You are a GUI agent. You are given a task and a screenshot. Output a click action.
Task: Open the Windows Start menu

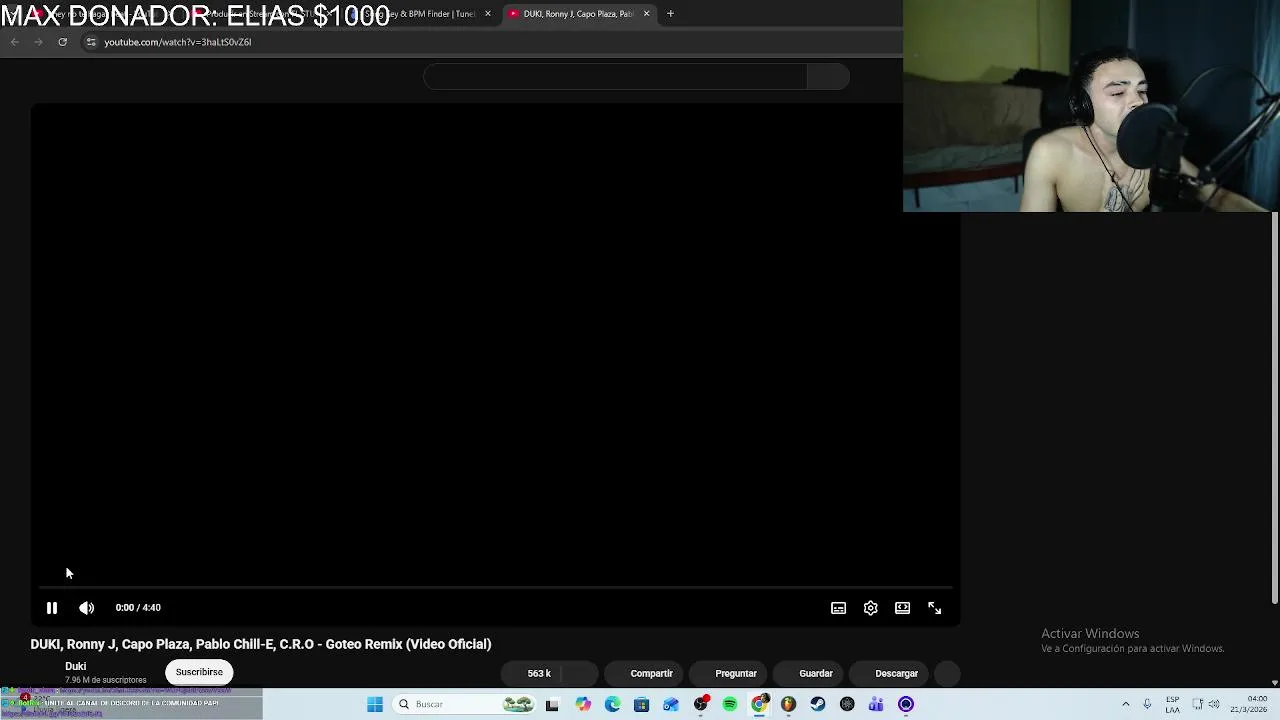[x=375, y=704]
